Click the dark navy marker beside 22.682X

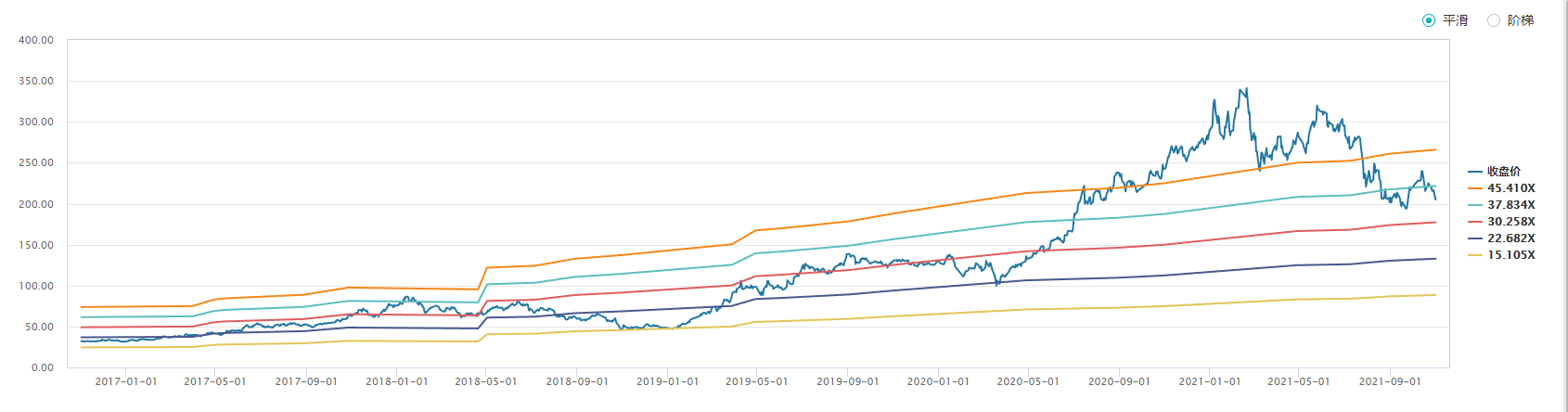[1475, 238]
